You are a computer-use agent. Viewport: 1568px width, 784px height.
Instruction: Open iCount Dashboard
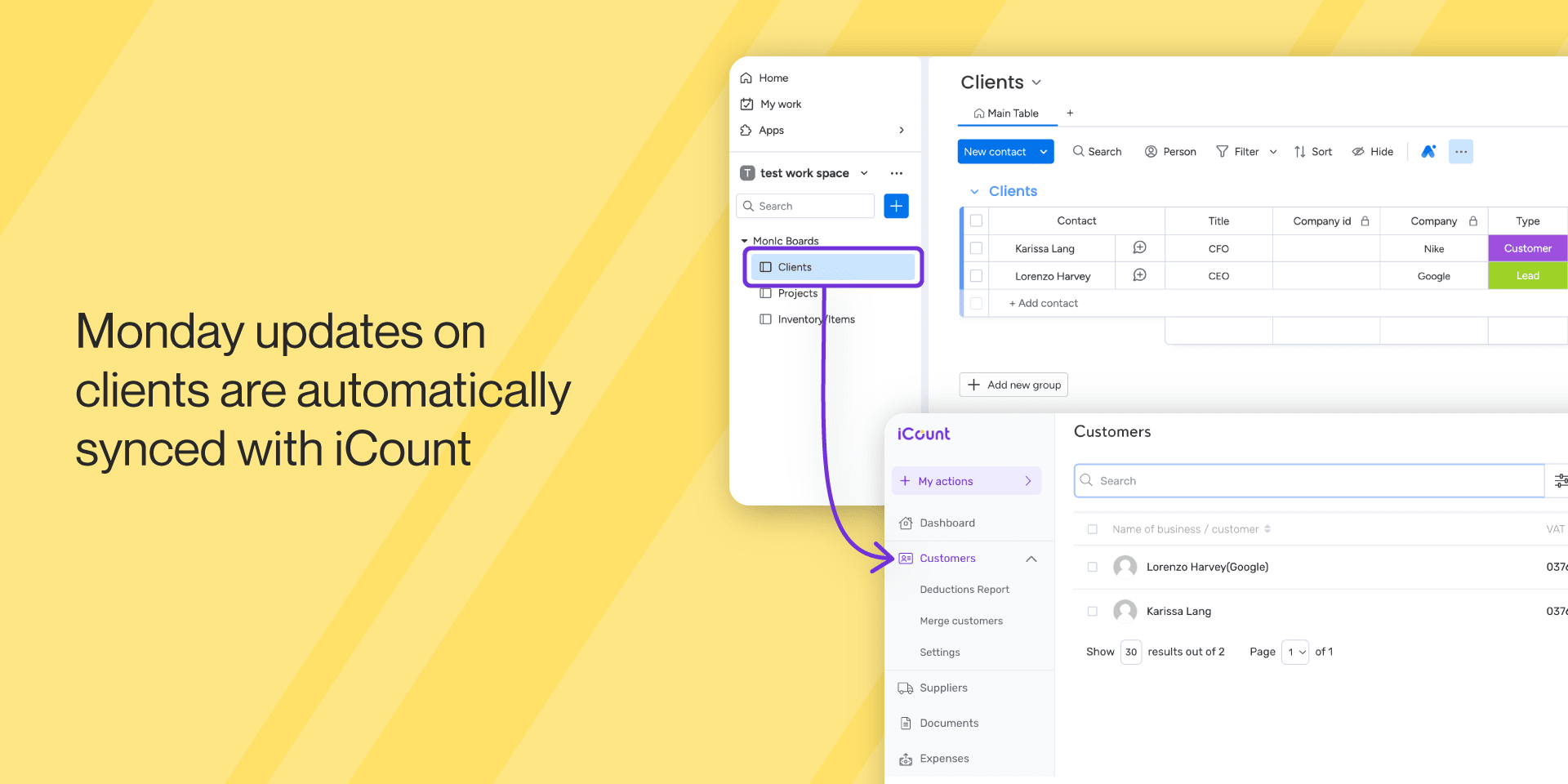(937, 523)
